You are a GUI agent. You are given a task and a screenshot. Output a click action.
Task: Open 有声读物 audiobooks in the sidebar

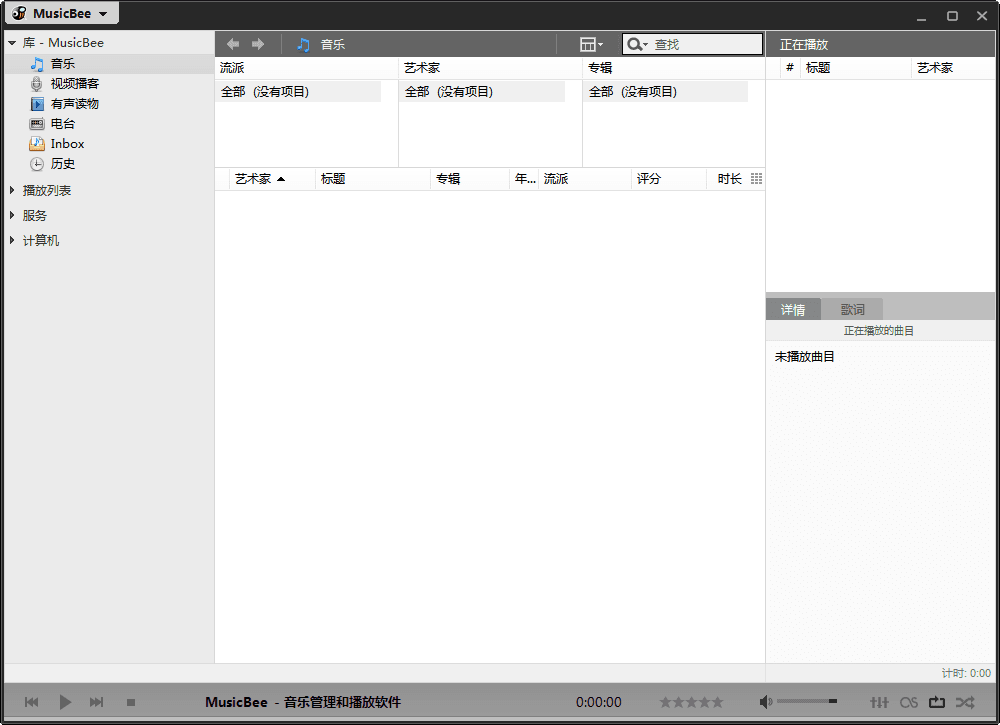[x=75, y=104]
